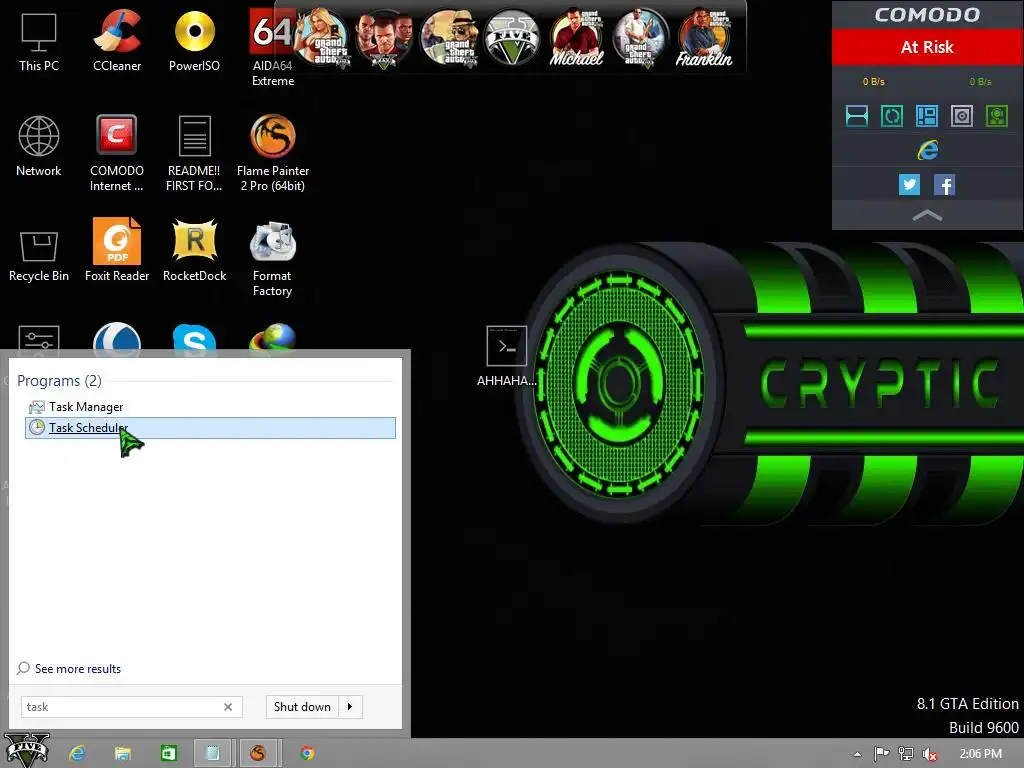Show hidden tray icons arrow
This screenshot has height=768, width=1024.
pos(857,754)
